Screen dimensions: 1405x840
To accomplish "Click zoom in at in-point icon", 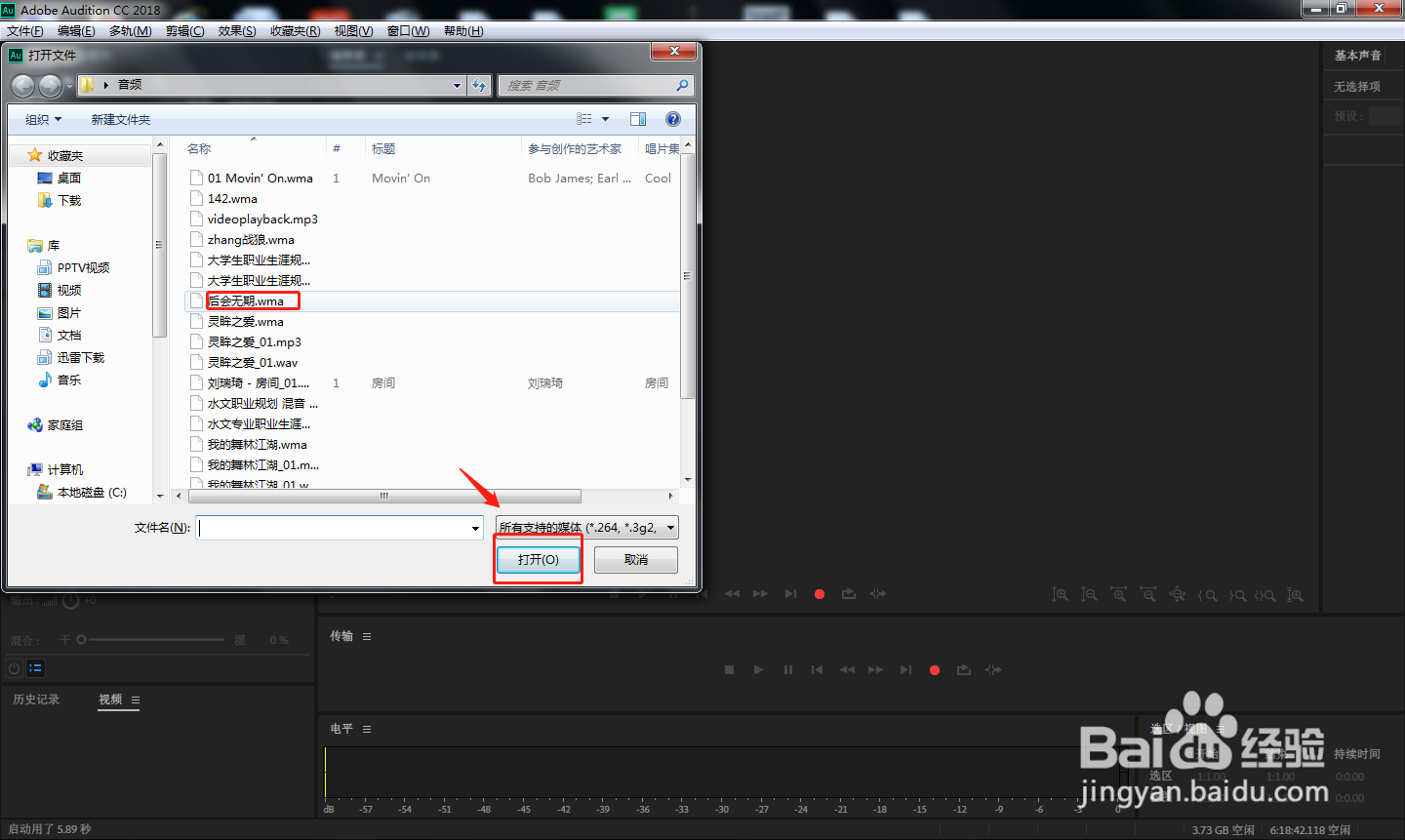I will tap(1208, 595).
